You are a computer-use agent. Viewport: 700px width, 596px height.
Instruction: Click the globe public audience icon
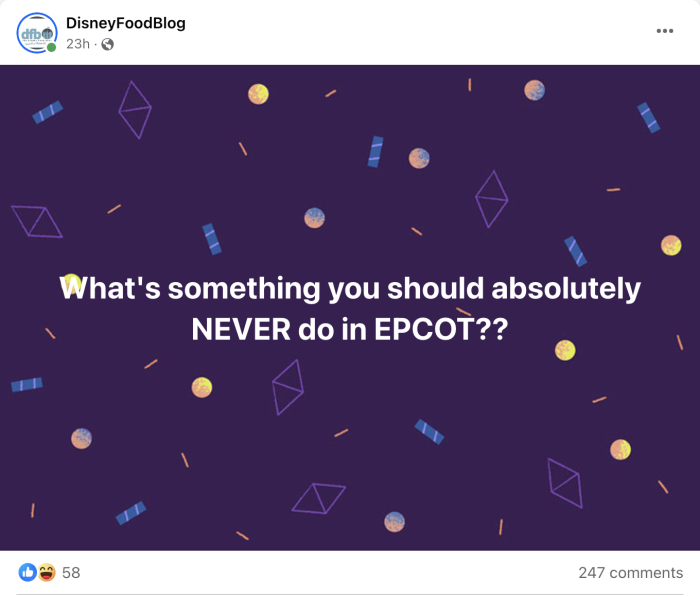[108, 44]
